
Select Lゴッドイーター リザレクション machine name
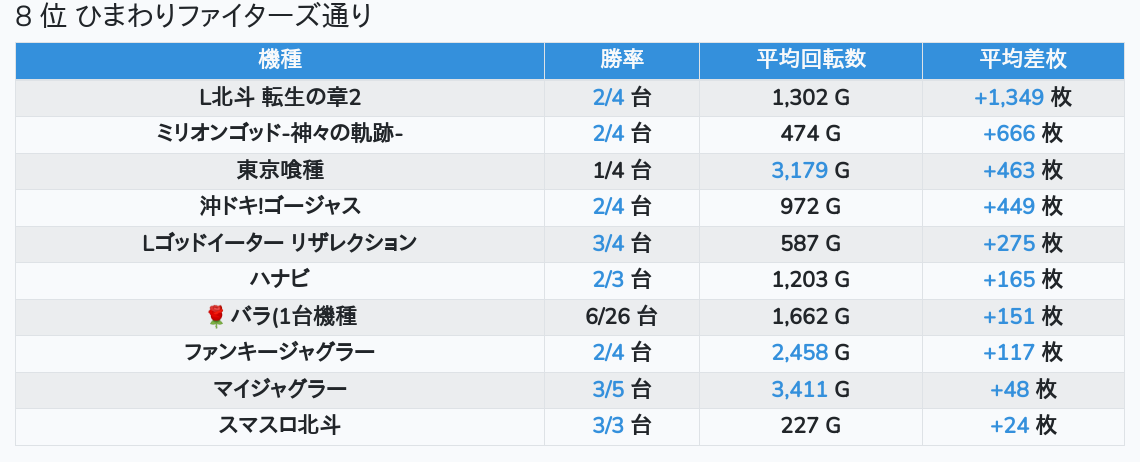pos(280,243)
